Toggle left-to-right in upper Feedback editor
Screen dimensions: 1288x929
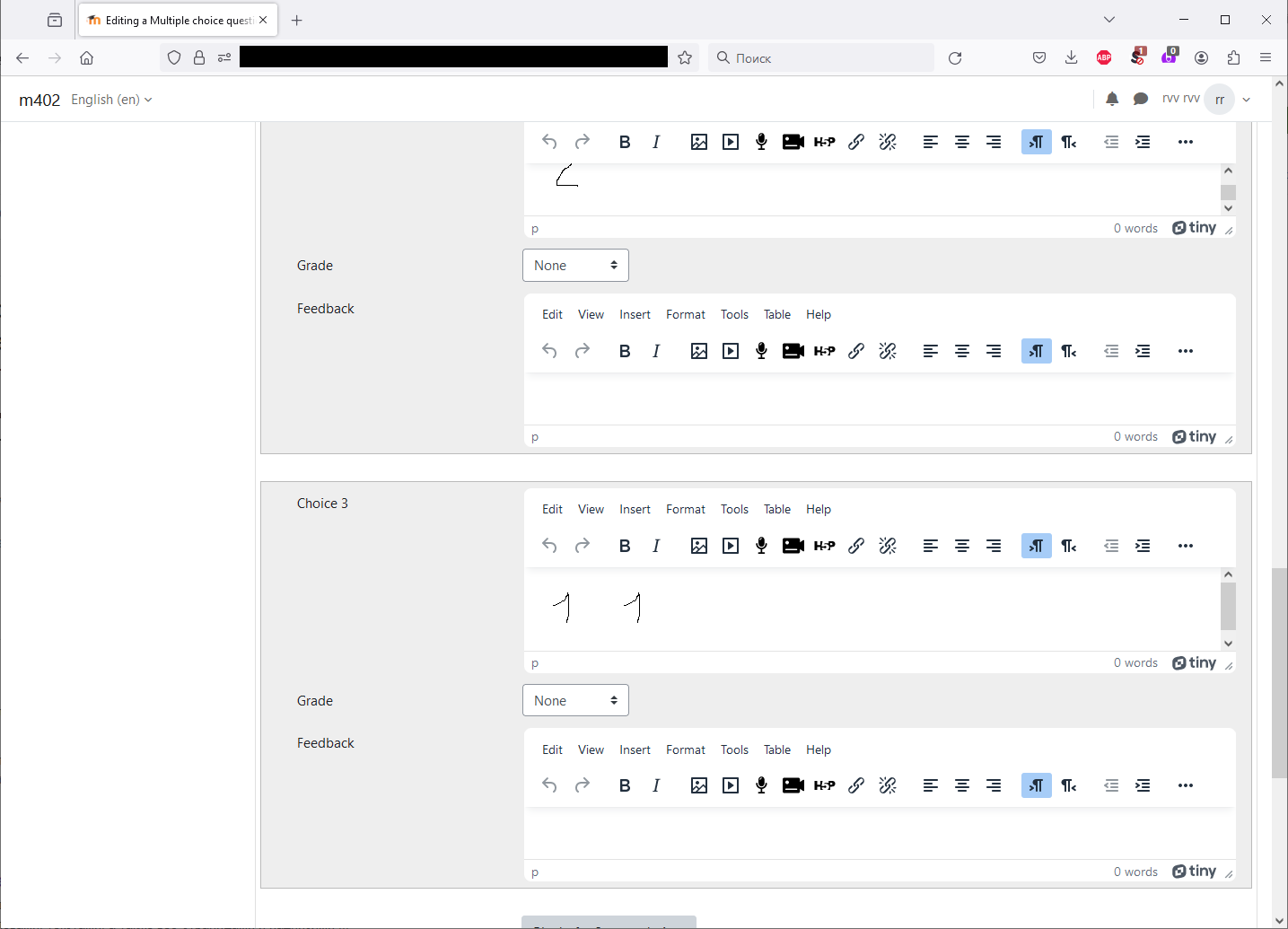coord(1037,351)
